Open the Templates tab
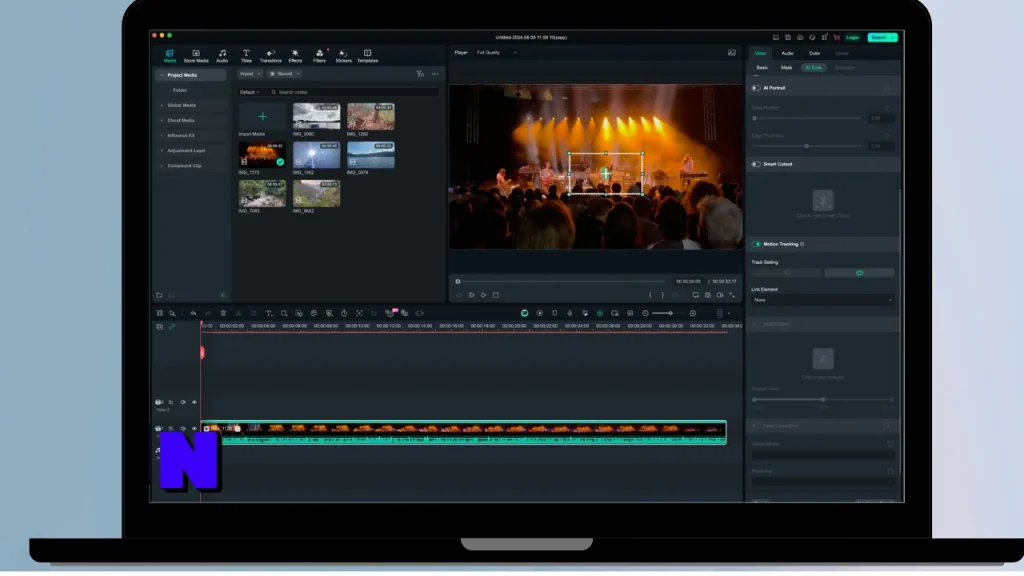Viewport: 1024px width, 576px height. point(368,56)
